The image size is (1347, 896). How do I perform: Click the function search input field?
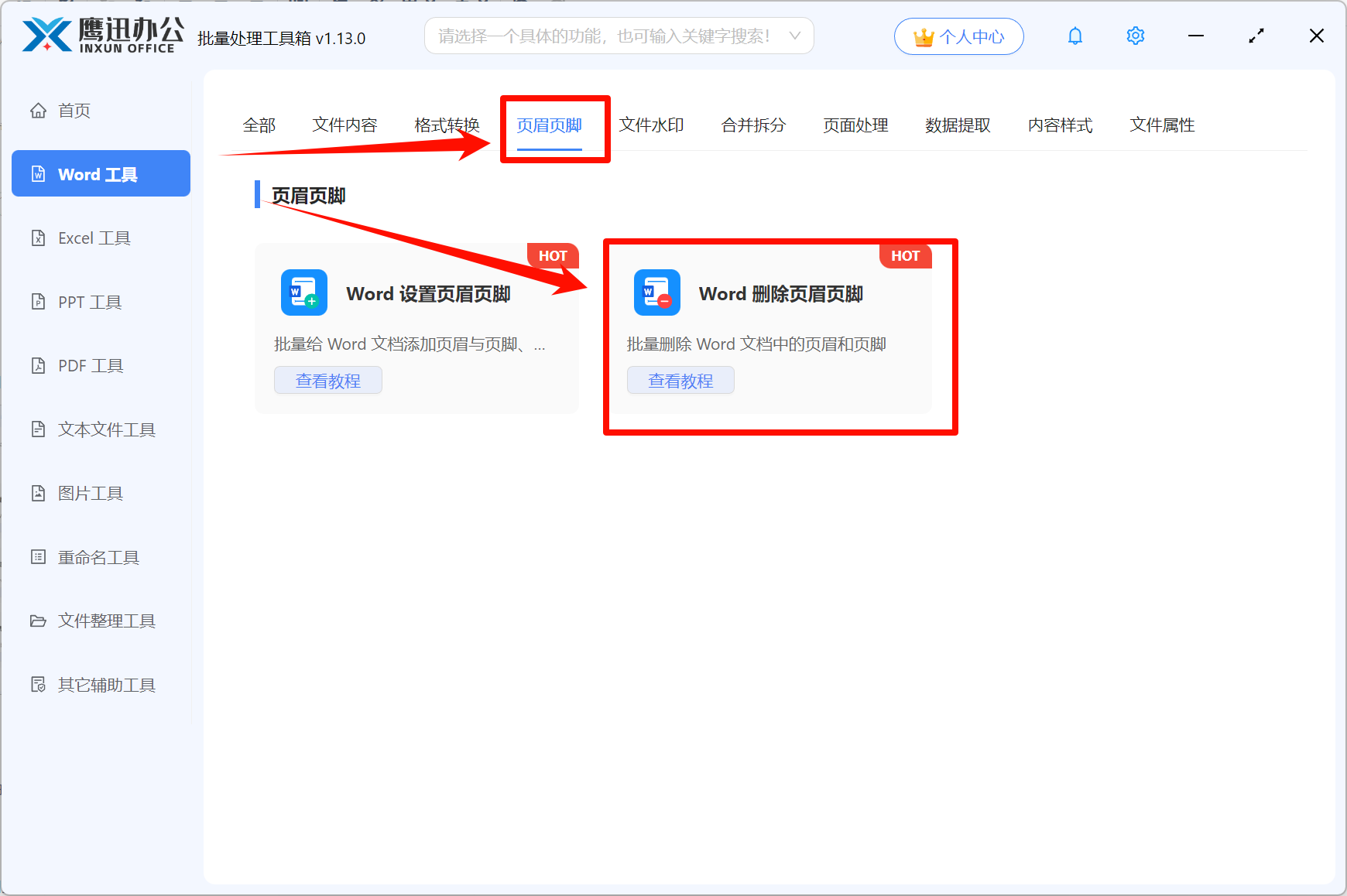click(604, 36)
